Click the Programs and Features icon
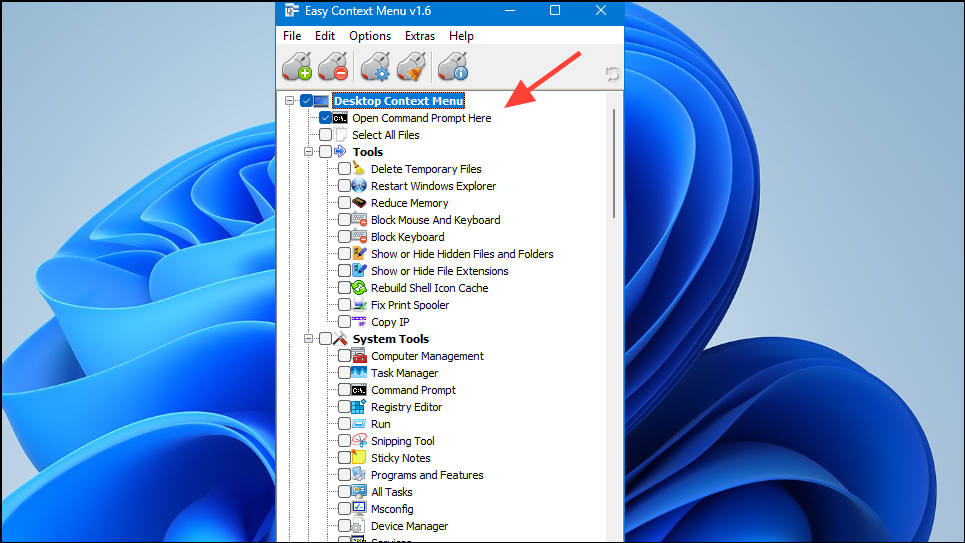 [x=359, y=474]
